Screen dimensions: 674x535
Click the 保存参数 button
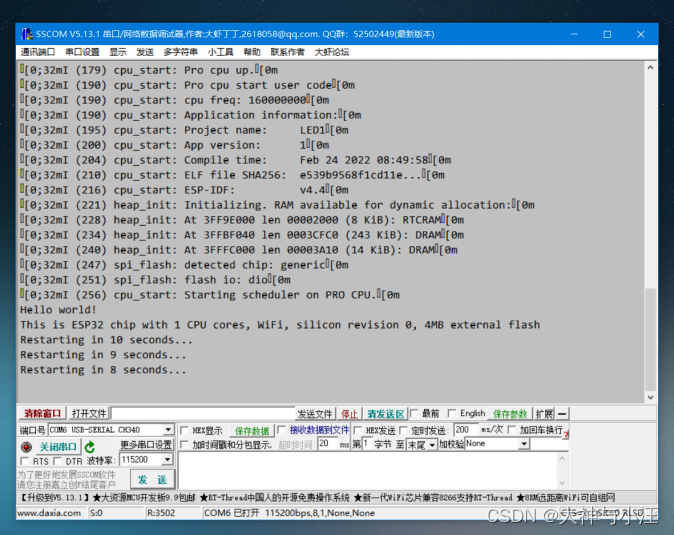pos(510,414)
